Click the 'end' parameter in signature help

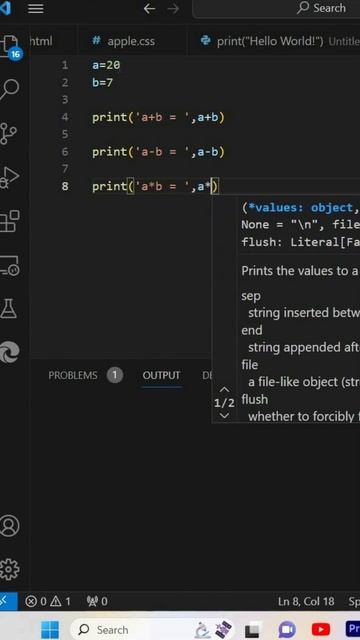(252, 330)
